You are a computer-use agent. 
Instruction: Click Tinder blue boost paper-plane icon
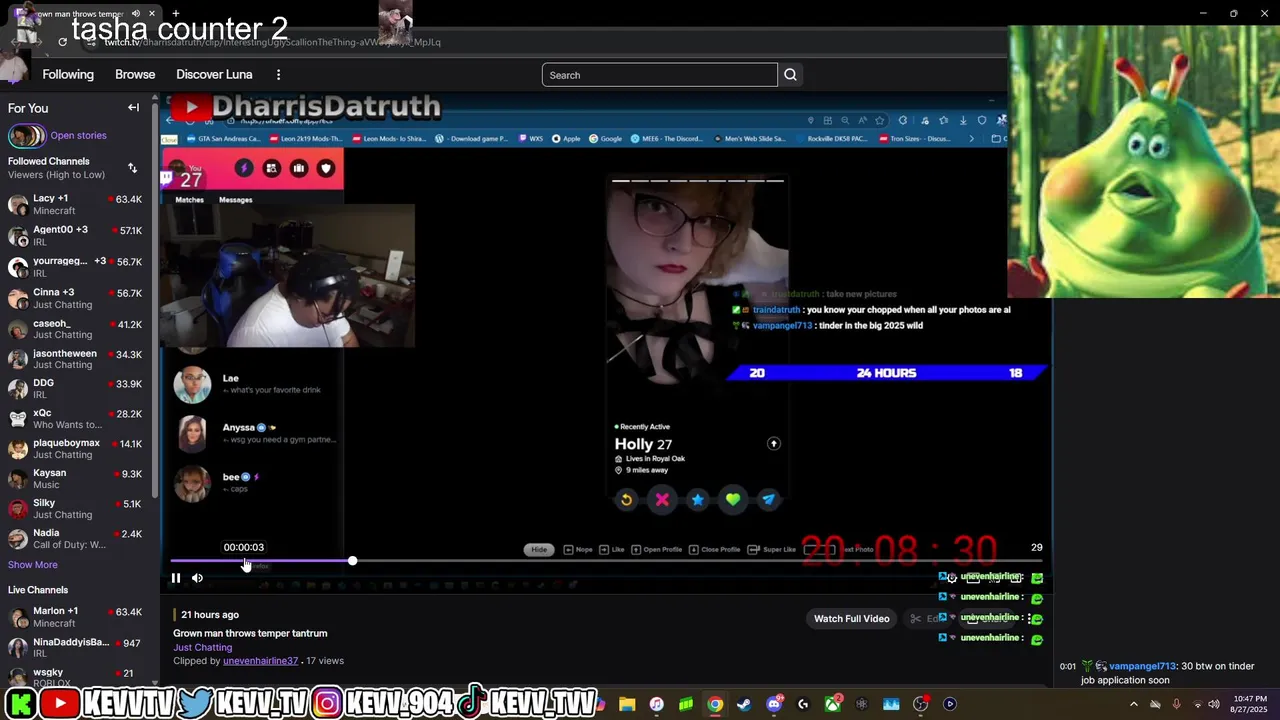[x=768, y=500]
